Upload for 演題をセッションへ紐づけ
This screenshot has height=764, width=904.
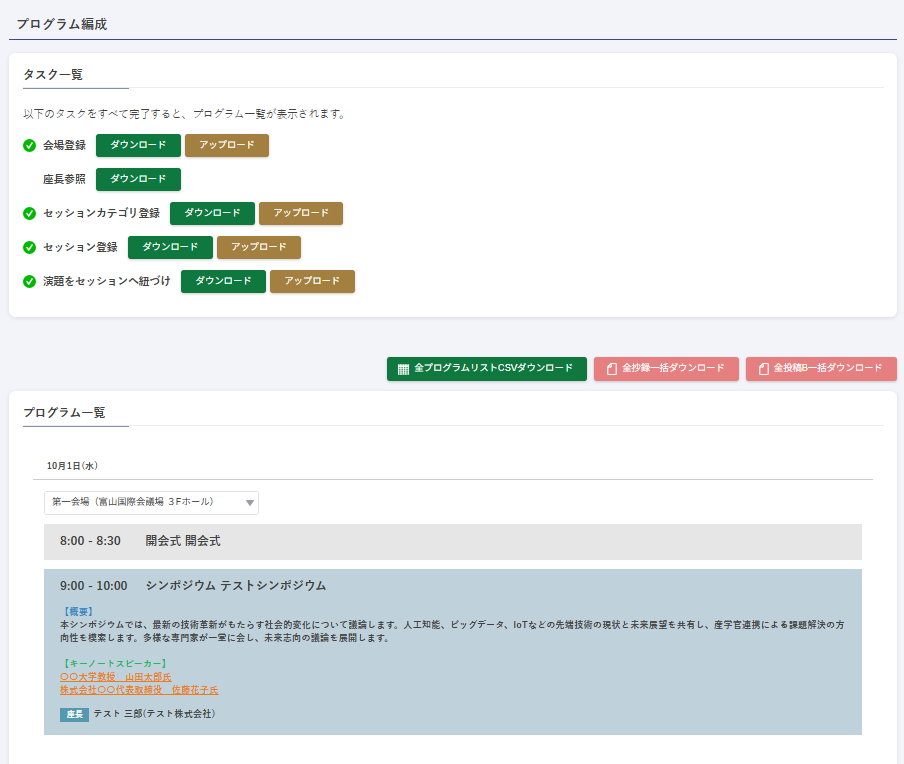(312, 281)
